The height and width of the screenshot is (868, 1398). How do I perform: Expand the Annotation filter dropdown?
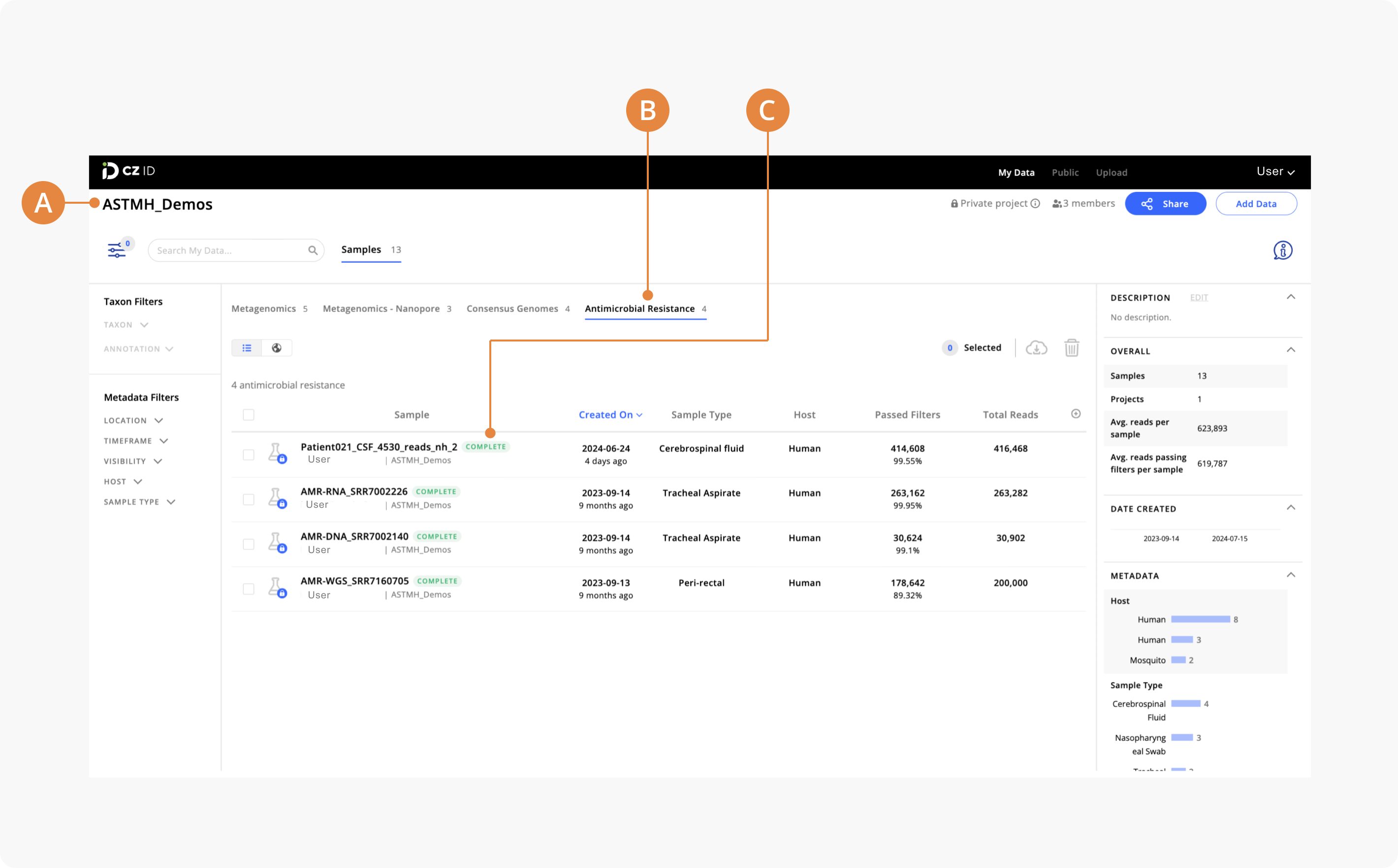pyautogui.click(x=138, y=349)
